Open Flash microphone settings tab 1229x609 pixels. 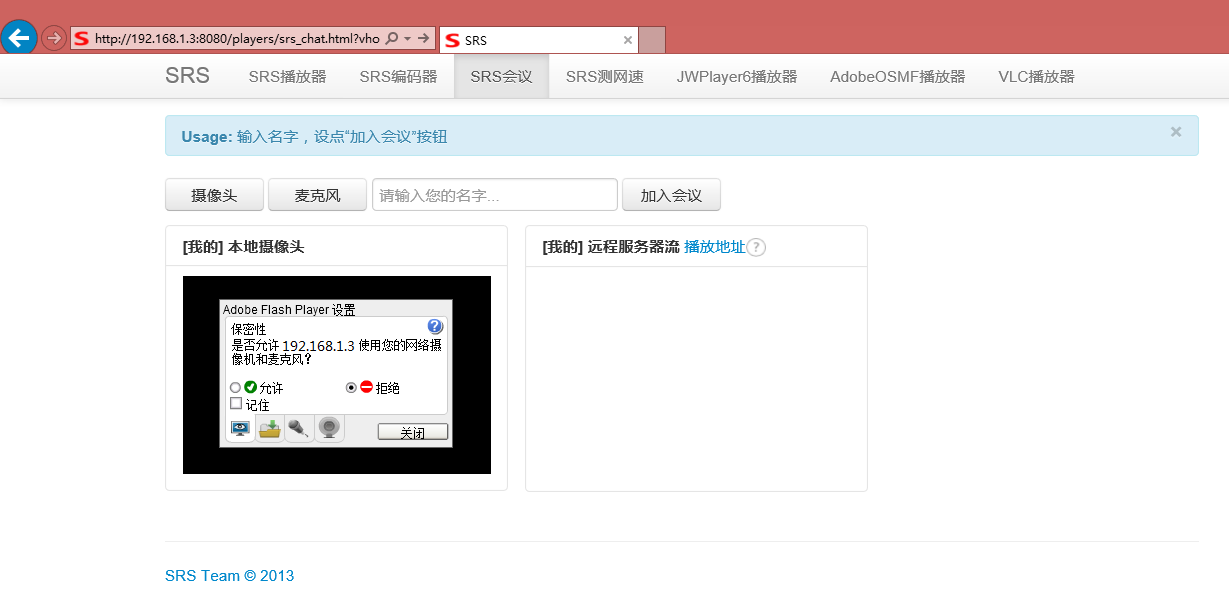tap(299, 429)
